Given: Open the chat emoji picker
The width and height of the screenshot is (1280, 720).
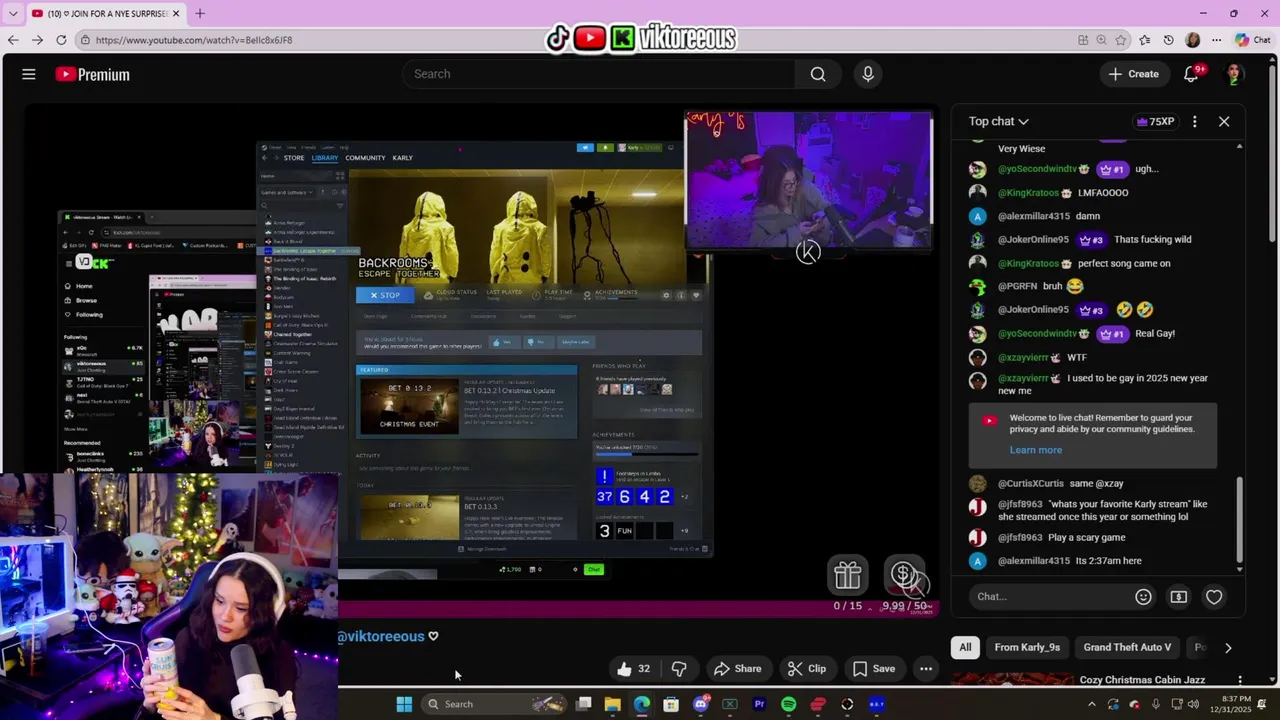Looking at the screenshot, I should click(1143, 597).
